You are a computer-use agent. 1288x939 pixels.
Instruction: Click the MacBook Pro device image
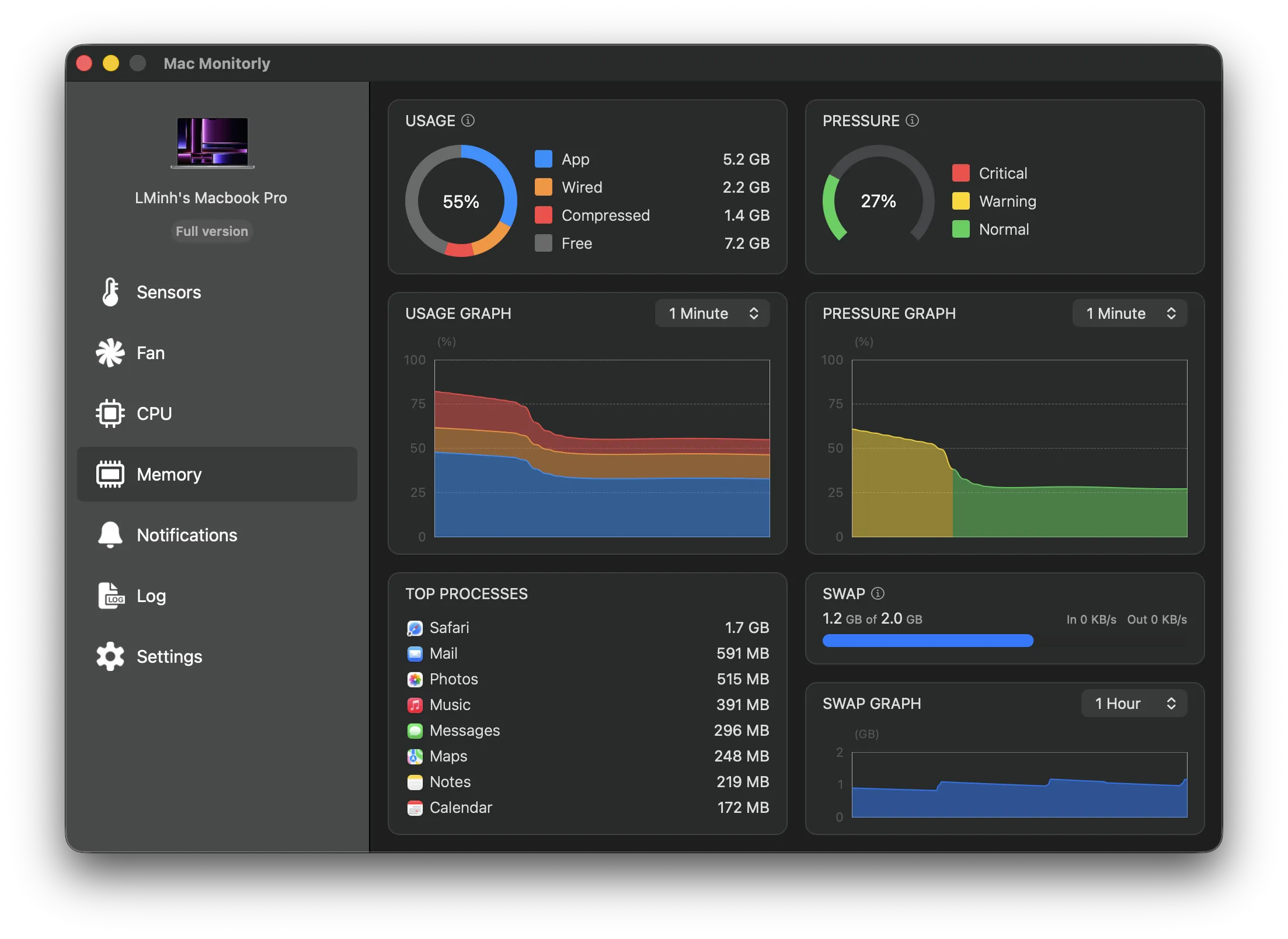coord(213,143)
